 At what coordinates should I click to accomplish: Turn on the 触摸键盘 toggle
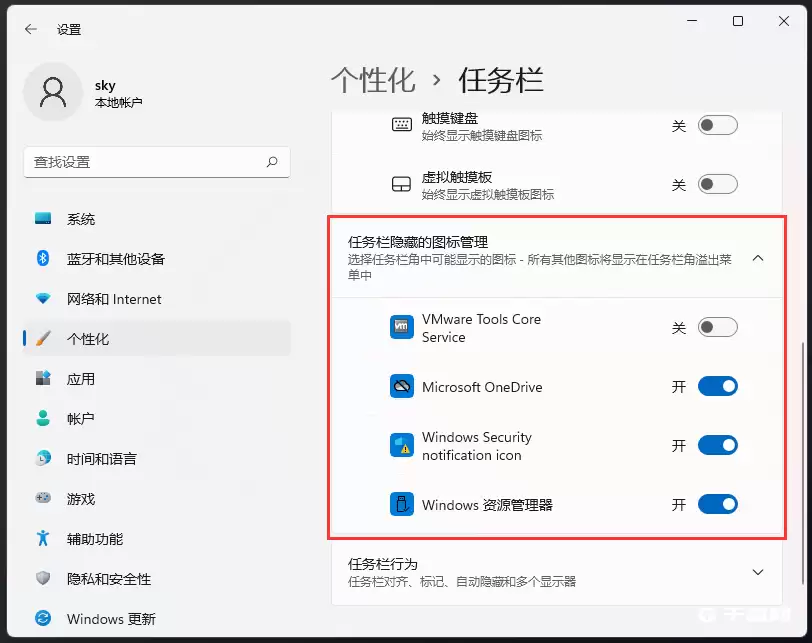(717, 125)
